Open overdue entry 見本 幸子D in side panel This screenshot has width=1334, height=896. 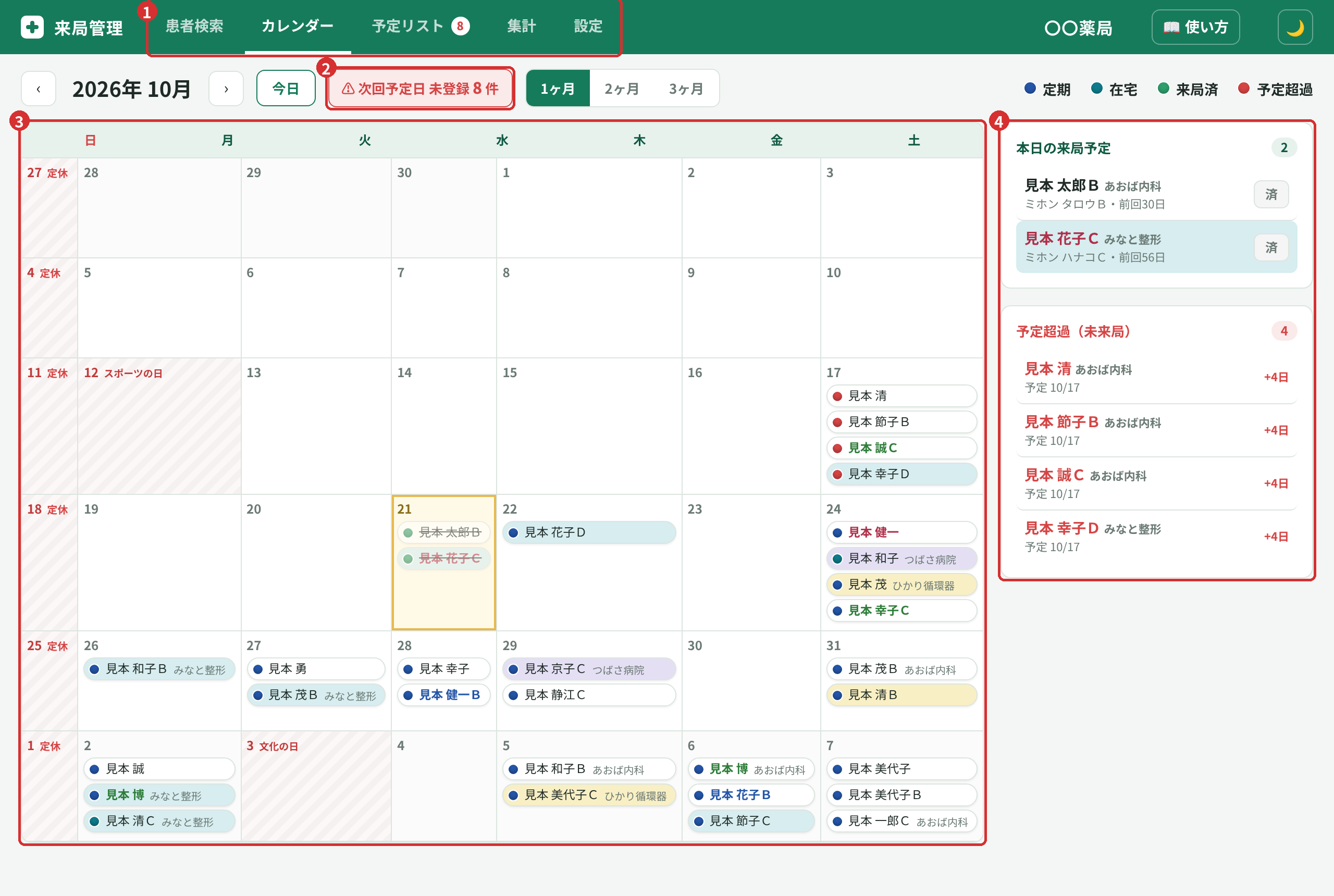1156,537
